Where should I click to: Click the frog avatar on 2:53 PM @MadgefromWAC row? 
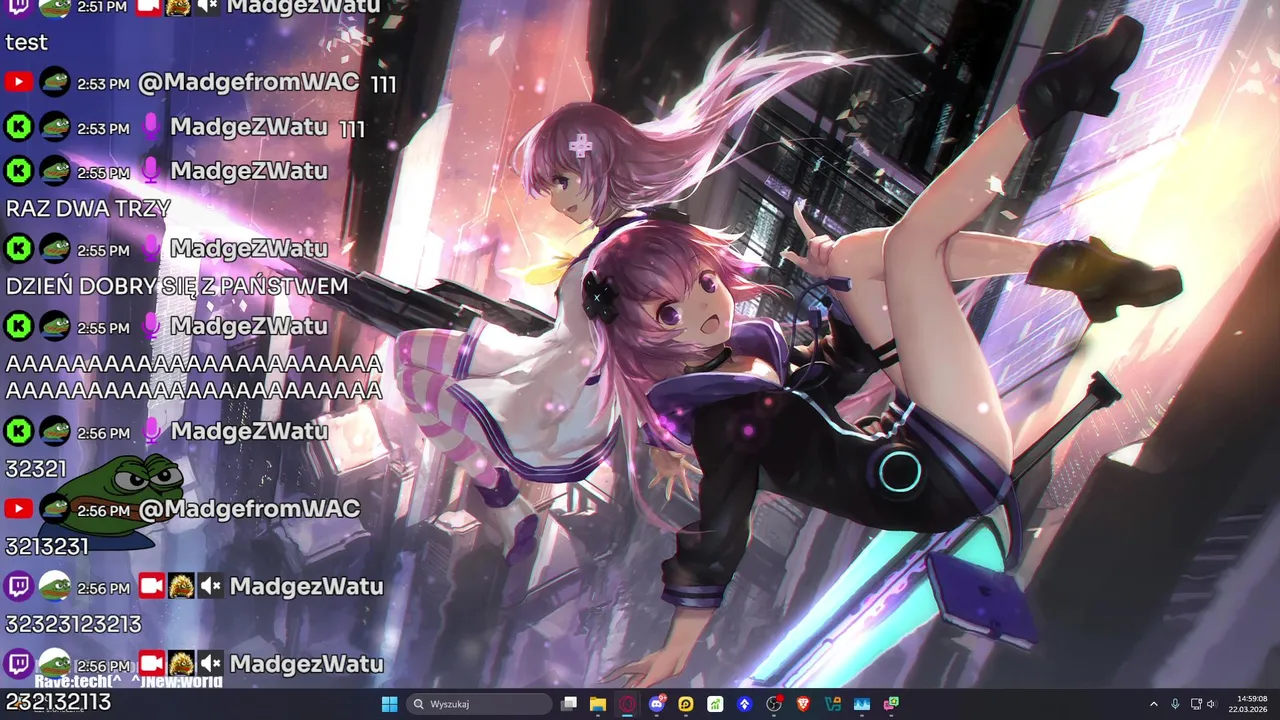tap(54, 82)
